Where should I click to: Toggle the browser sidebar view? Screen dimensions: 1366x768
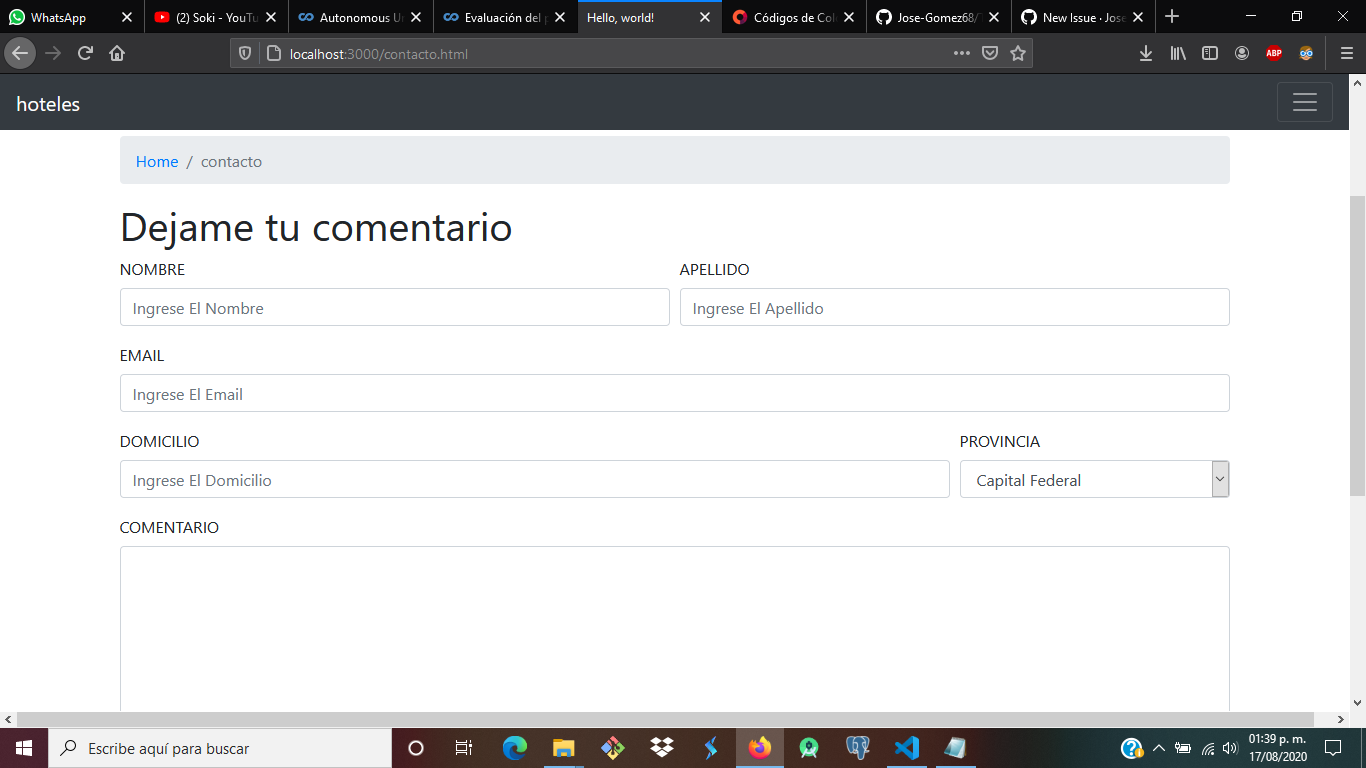point(1210,53)
